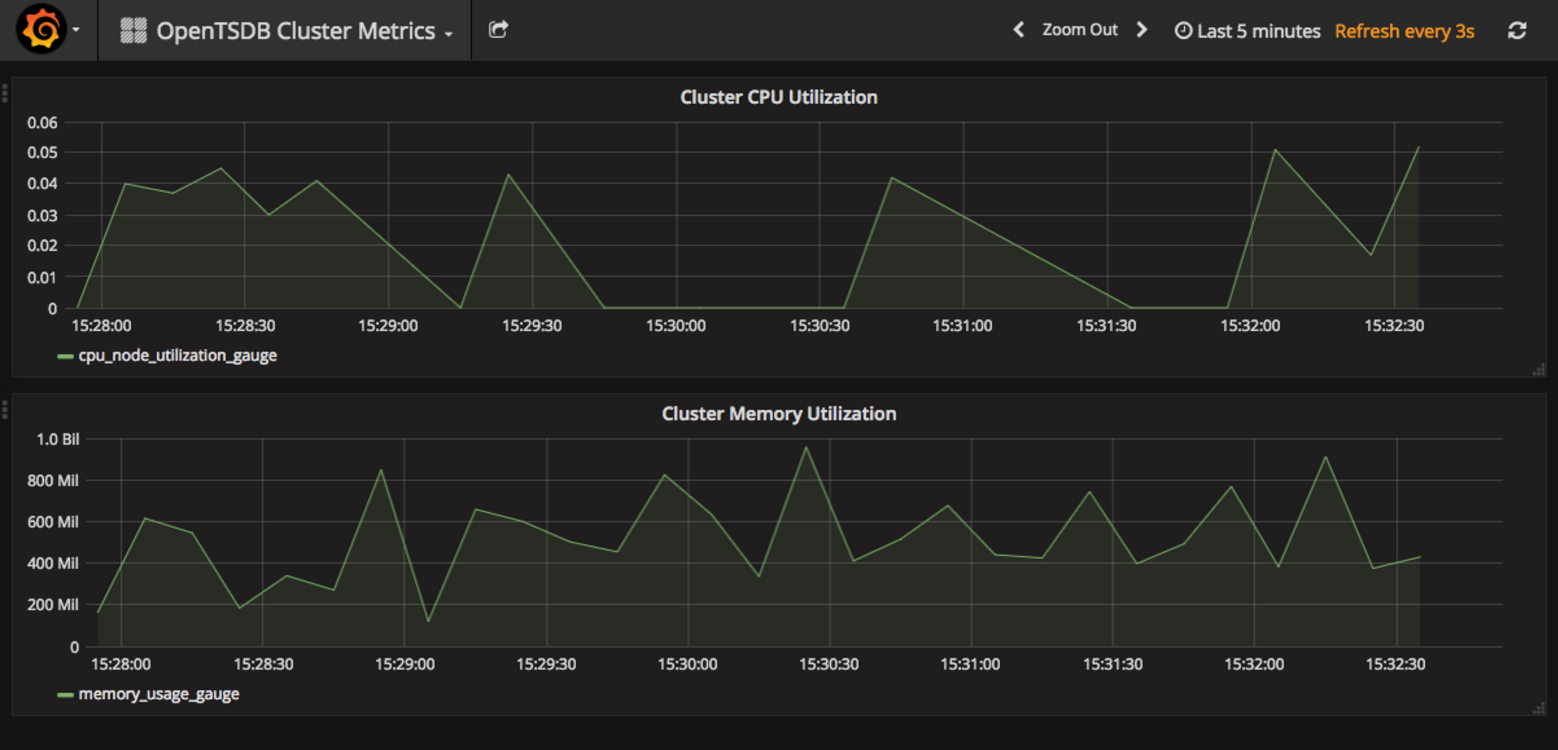Open color picker for cpu_node_utilization_gauge legend line

(x=66, y=356)
